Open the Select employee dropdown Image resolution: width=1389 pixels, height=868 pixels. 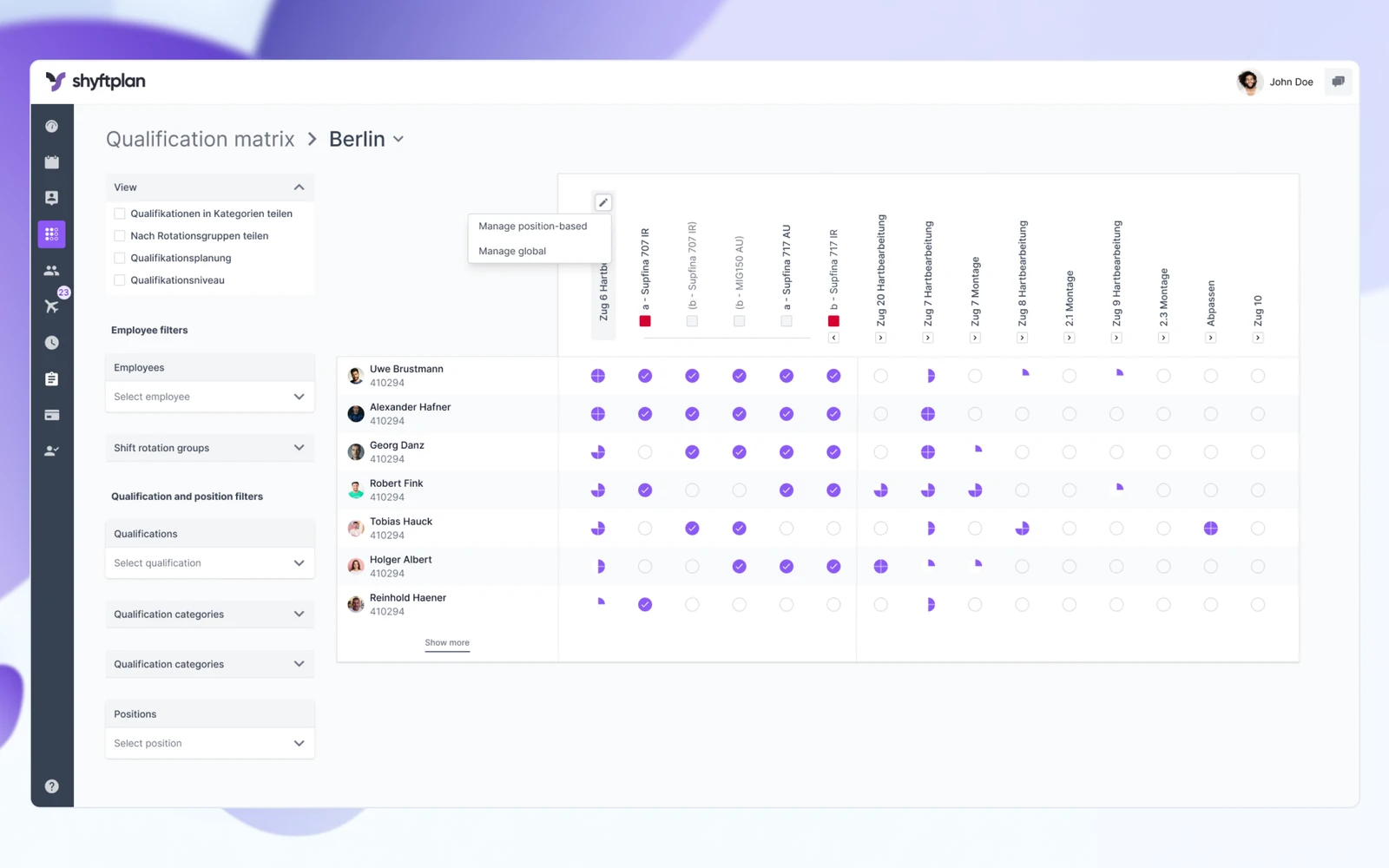click(x=209, y=397)
